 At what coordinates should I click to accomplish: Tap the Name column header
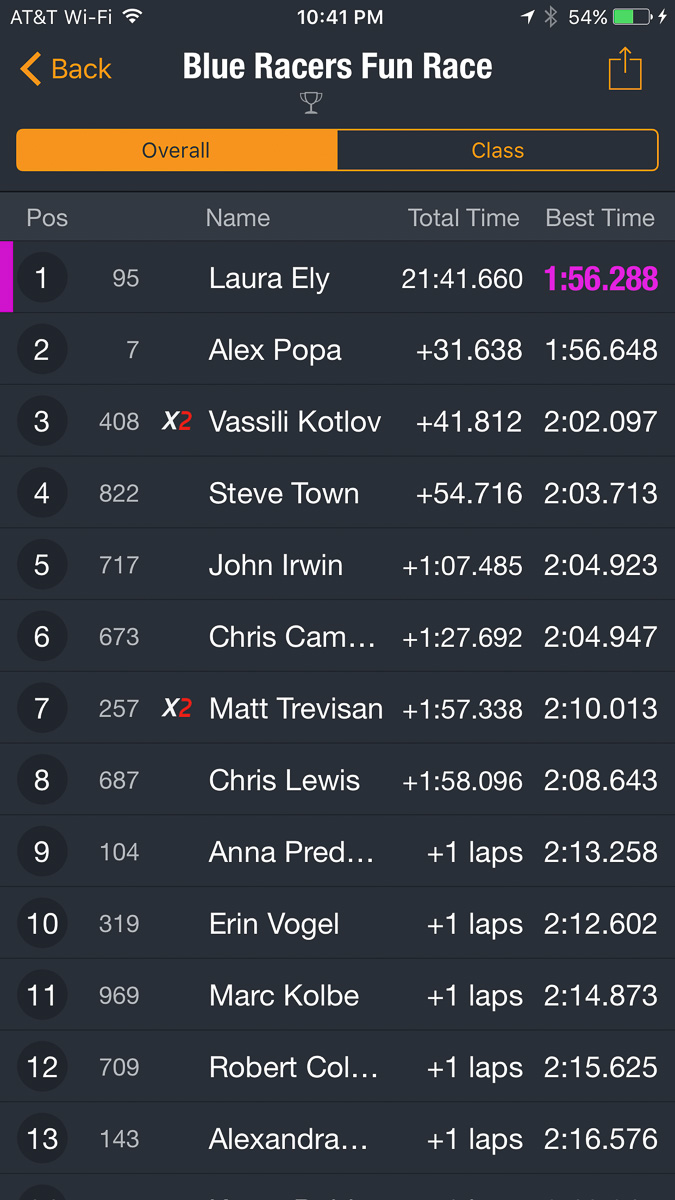click(238, 218)
